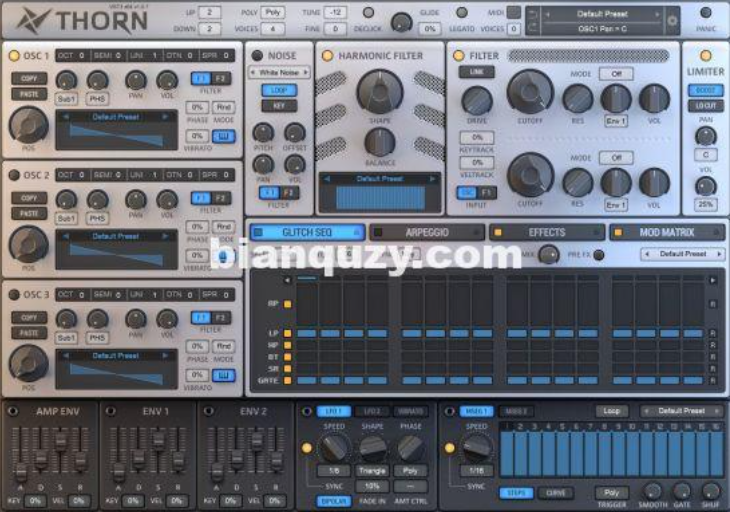Click the MSEG Loop button
This screenshot has height=512, width=730.
click(611, 411)
